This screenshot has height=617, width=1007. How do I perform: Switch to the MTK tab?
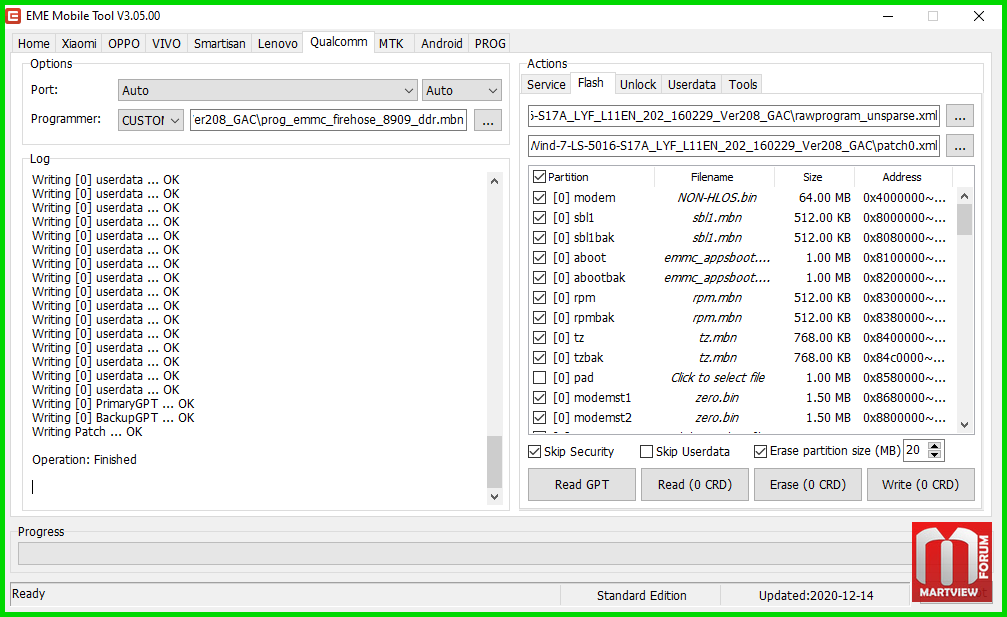(x=391, y=44)
